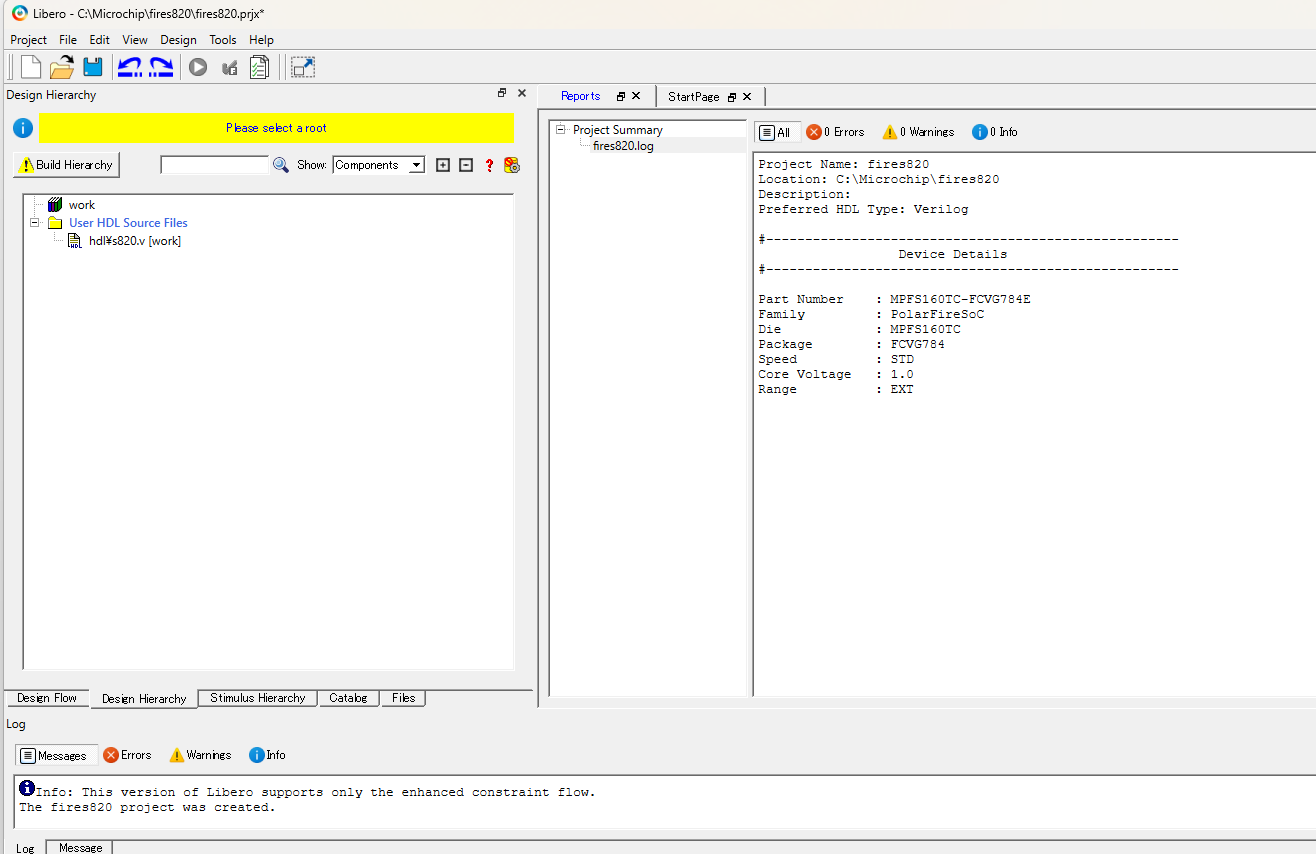Click the blue info icon beside yellow banner
This screenshot has height=854, width=1316.
[23, 128]
